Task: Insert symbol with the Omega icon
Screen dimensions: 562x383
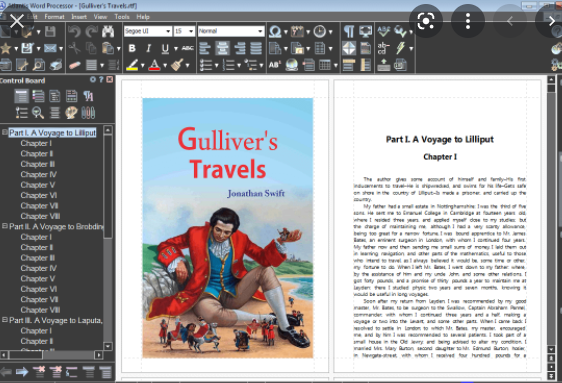Action: 275,32
